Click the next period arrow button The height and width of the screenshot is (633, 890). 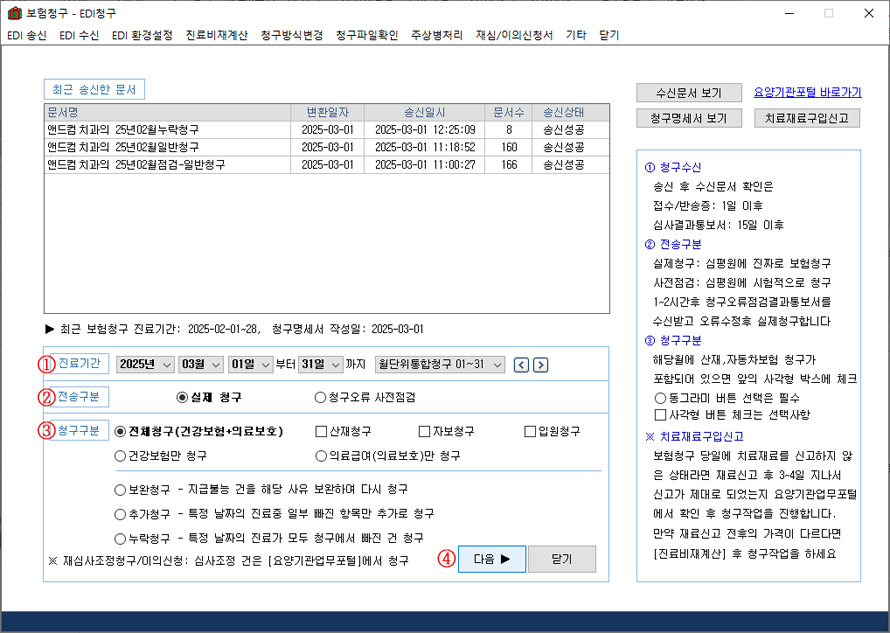click(540, 365)
